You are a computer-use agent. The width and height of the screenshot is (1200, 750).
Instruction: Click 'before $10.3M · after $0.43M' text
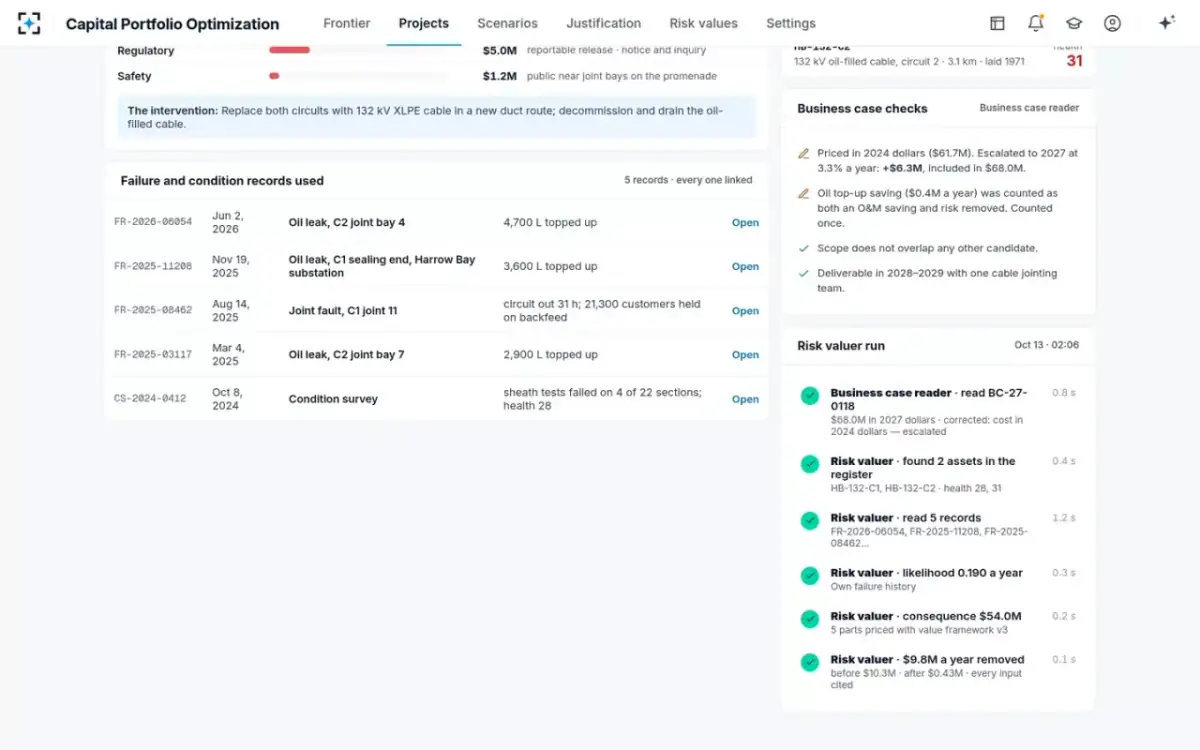[928, 679]
